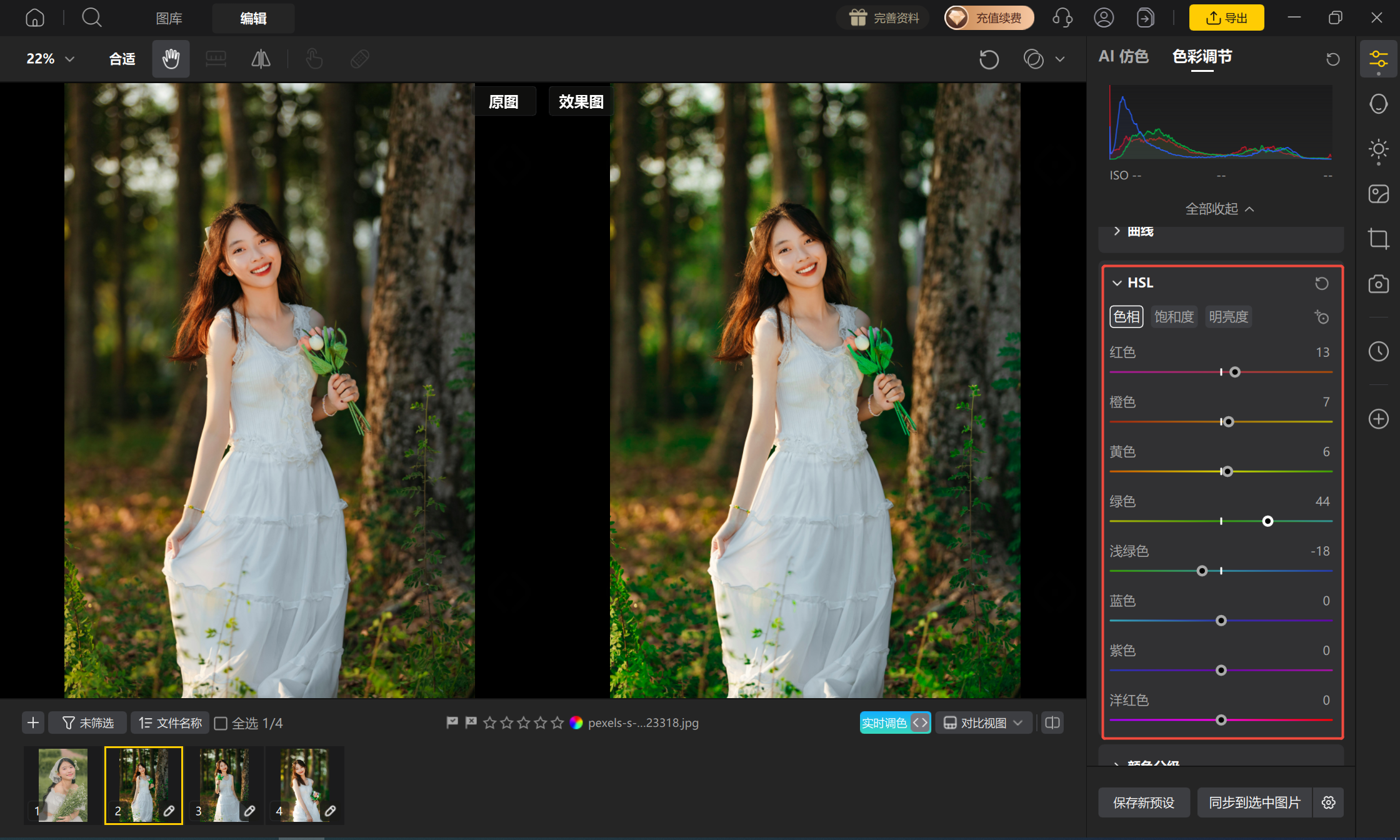The image size is (1400, 840).
Task: Toggle the split compare view icon
Action: [1052, 722]
